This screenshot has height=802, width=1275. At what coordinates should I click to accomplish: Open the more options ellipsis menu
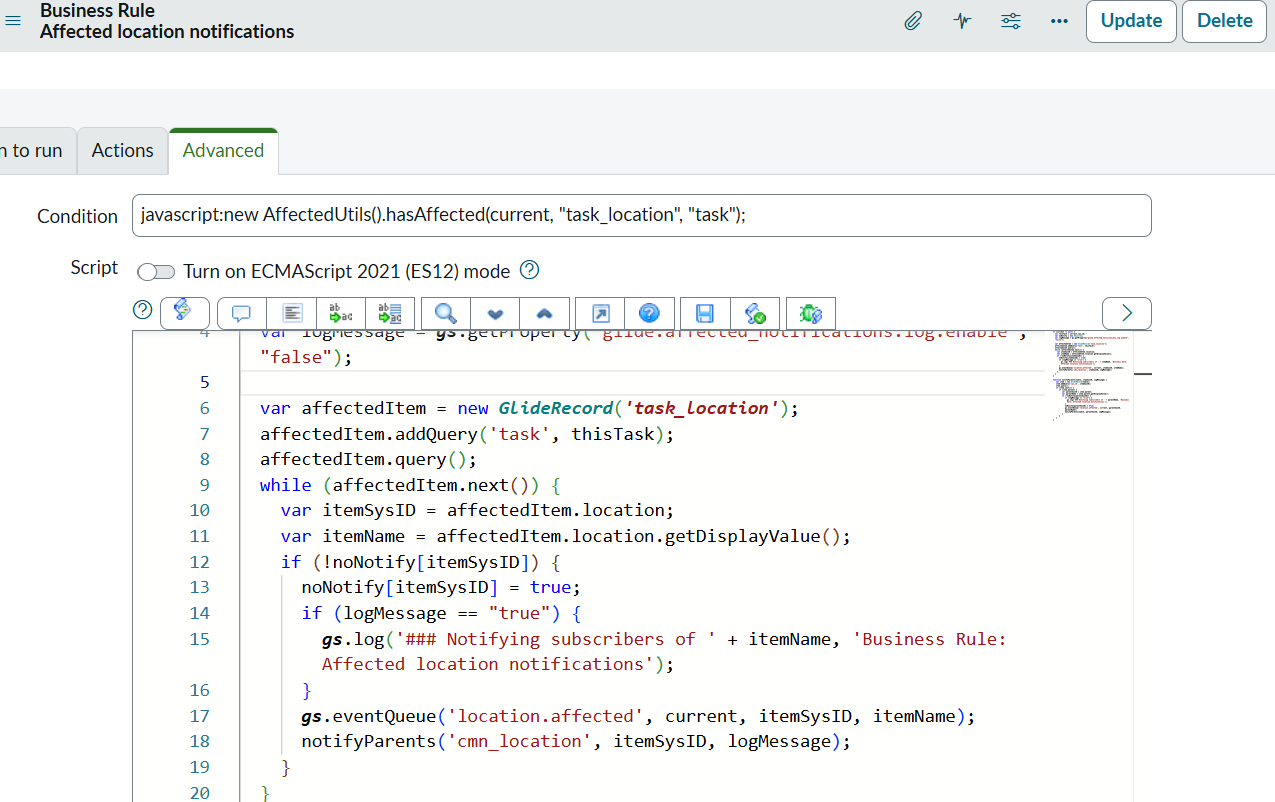pyautogui.click(x=1060, y=21)
